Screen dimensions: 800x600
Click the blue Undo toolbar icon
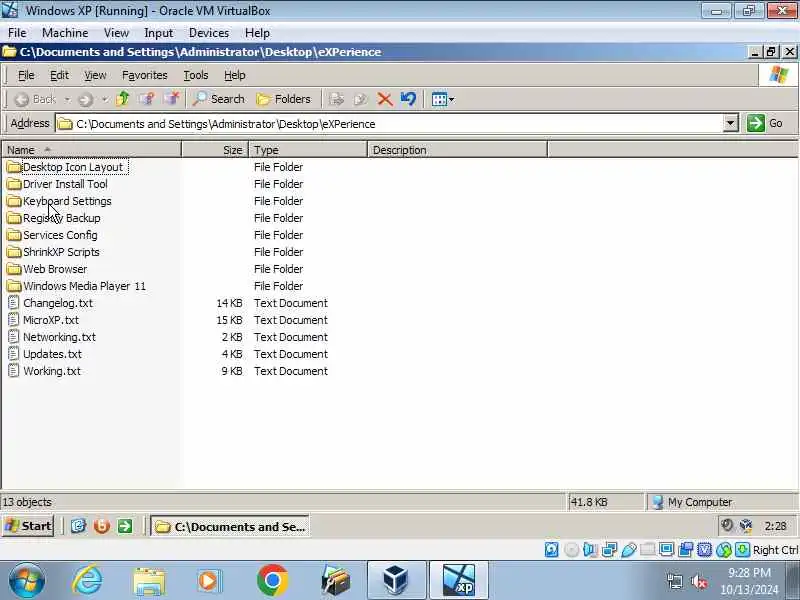(409, 98)
